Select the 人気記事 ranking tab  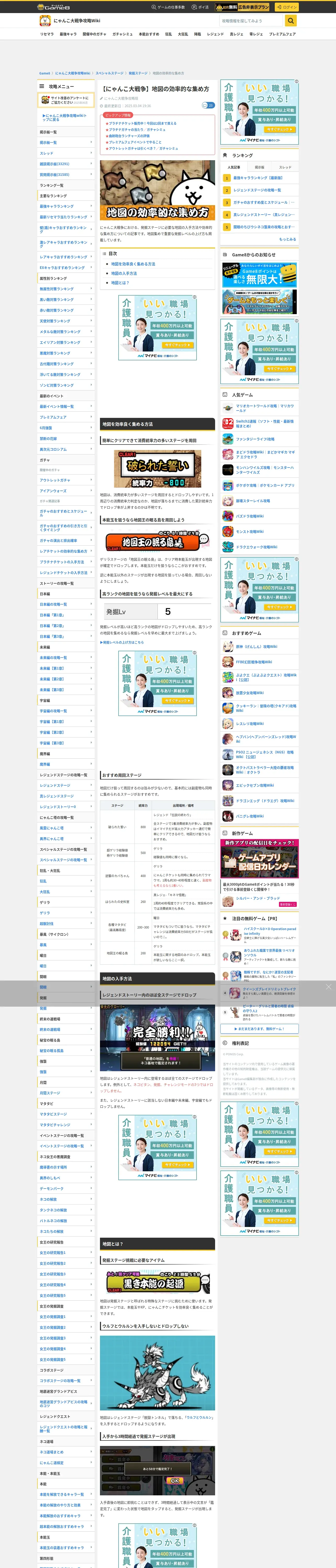point(234,167)
